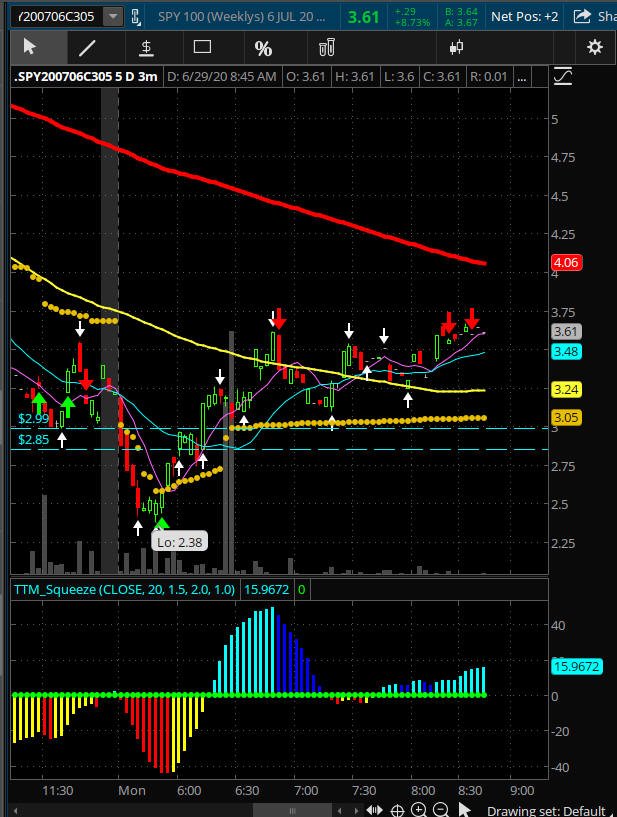
Task: Open chart settings gear
Action: coord(595,47)
